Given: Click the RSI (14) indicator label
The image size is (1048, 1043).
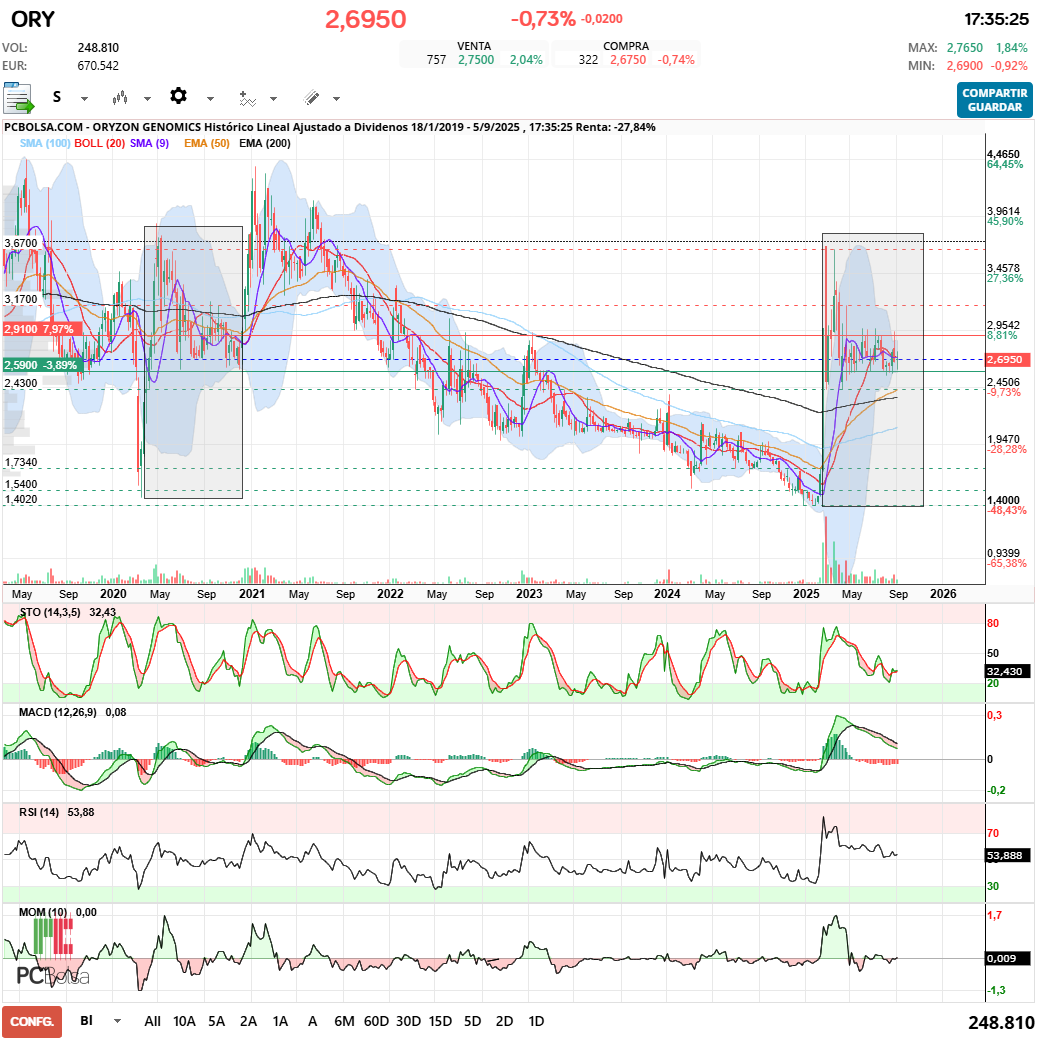Looking at the screenshot, I should pyautogui.click(x=39, y=812).
